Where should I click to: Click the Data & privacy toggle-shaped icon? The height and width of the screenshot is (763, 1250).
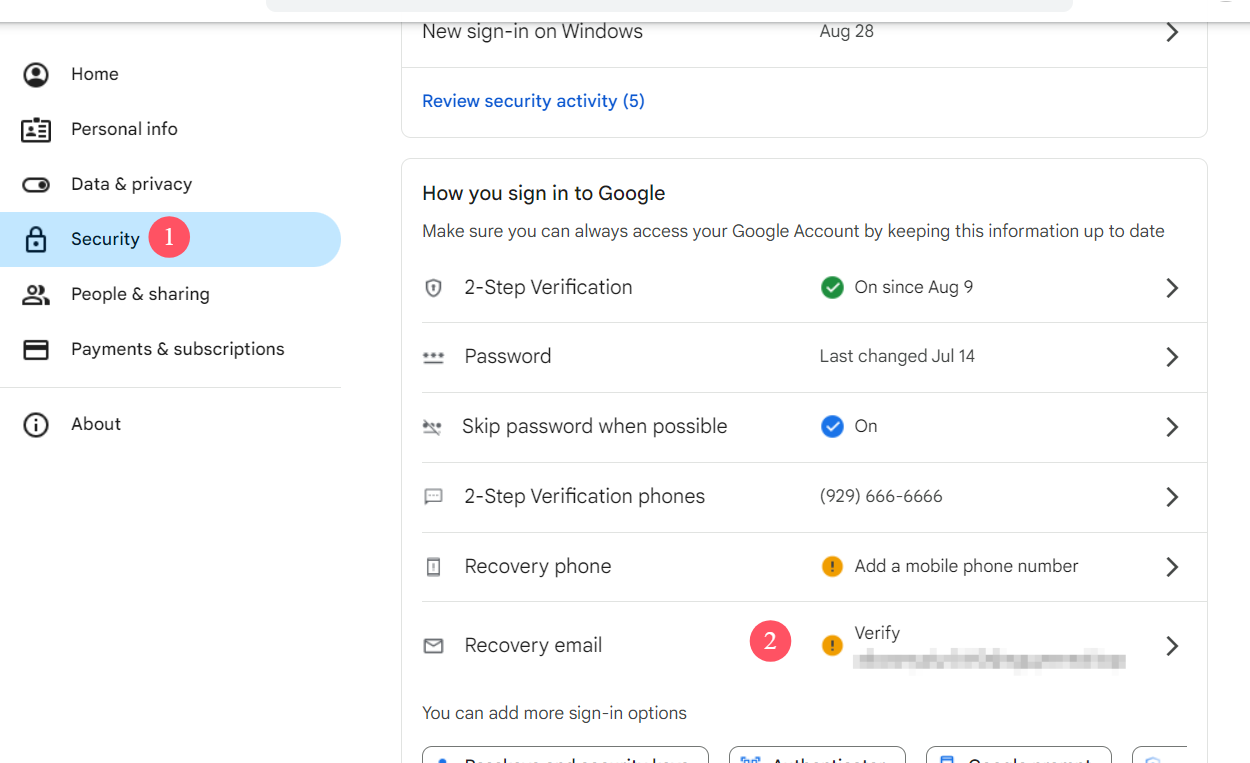36,185
